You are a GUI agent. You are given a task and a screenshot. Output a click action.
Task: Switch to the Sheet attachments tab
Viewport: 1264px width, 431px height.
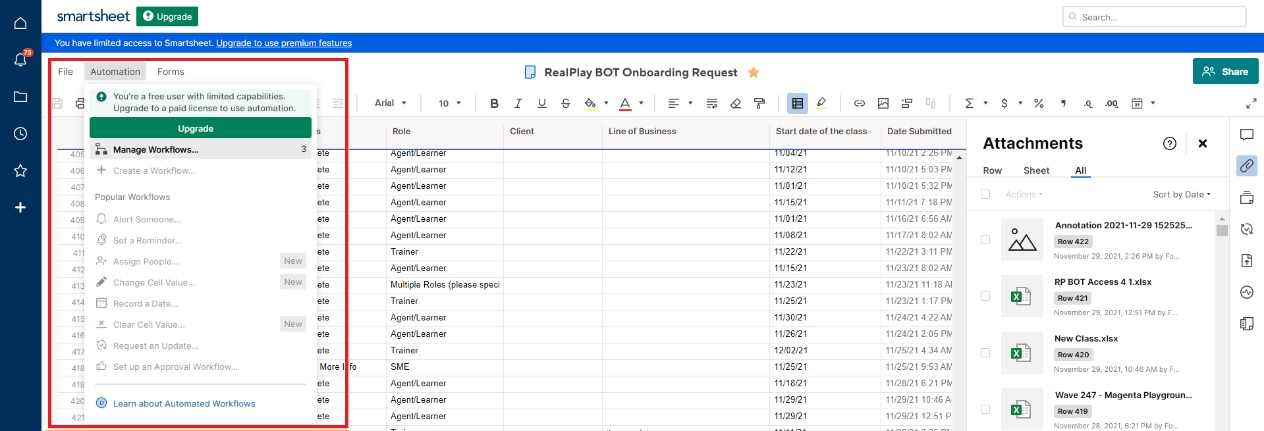tap(1036, 171)
